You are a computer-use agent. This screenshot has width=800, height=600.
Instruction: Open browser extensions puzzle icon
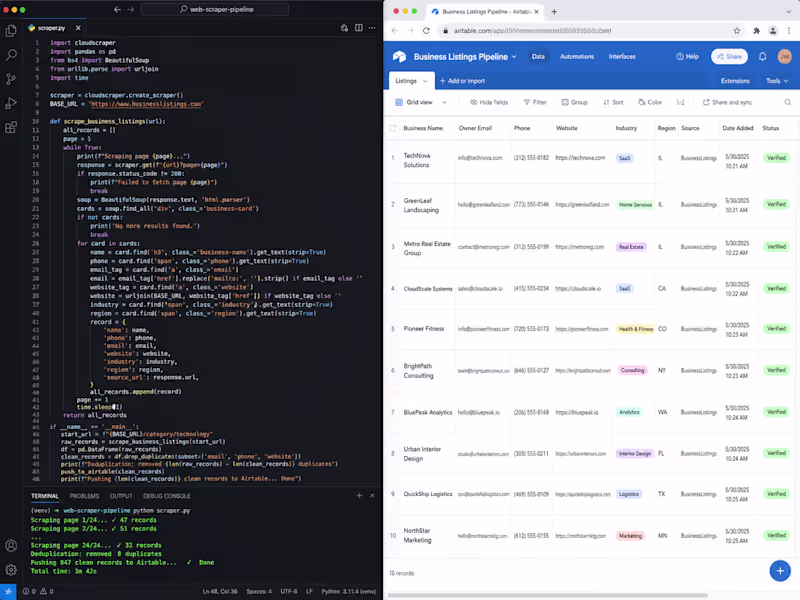[756, 31]
